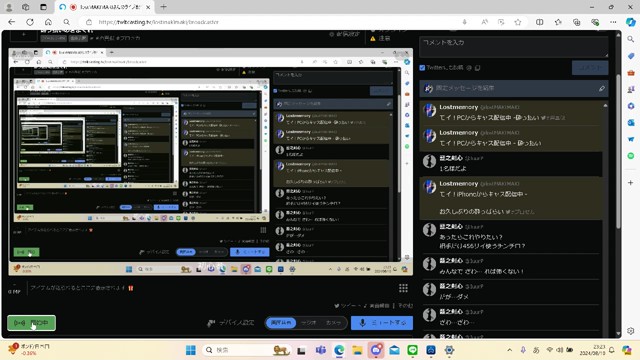
Task: Click the comment list scrollbar up arrow
Action: pos(605,106)
